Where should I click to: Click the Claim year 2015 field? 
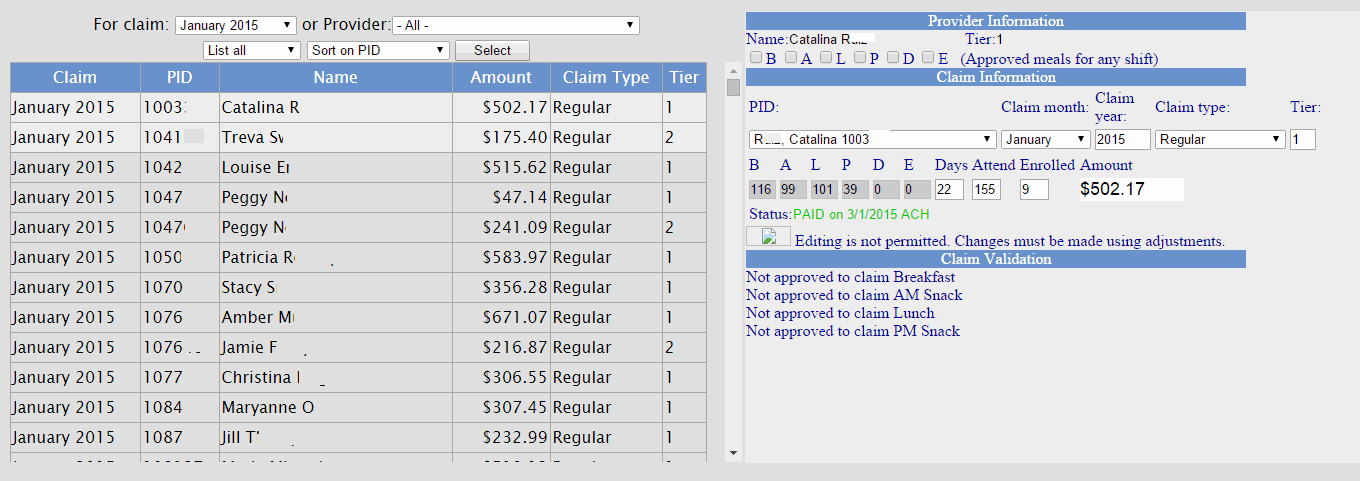tap(1121, 140)
